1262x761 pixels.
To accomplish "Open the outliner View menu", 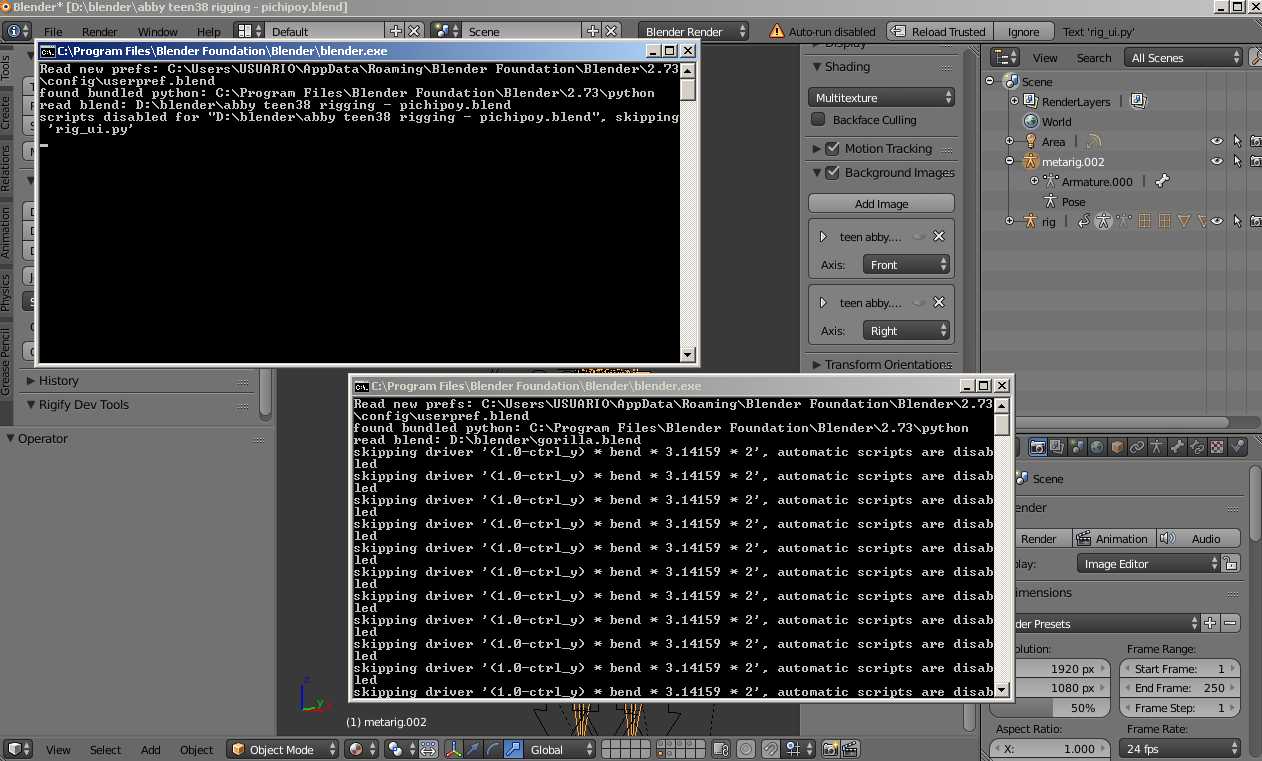I will tap(1045, 58).
